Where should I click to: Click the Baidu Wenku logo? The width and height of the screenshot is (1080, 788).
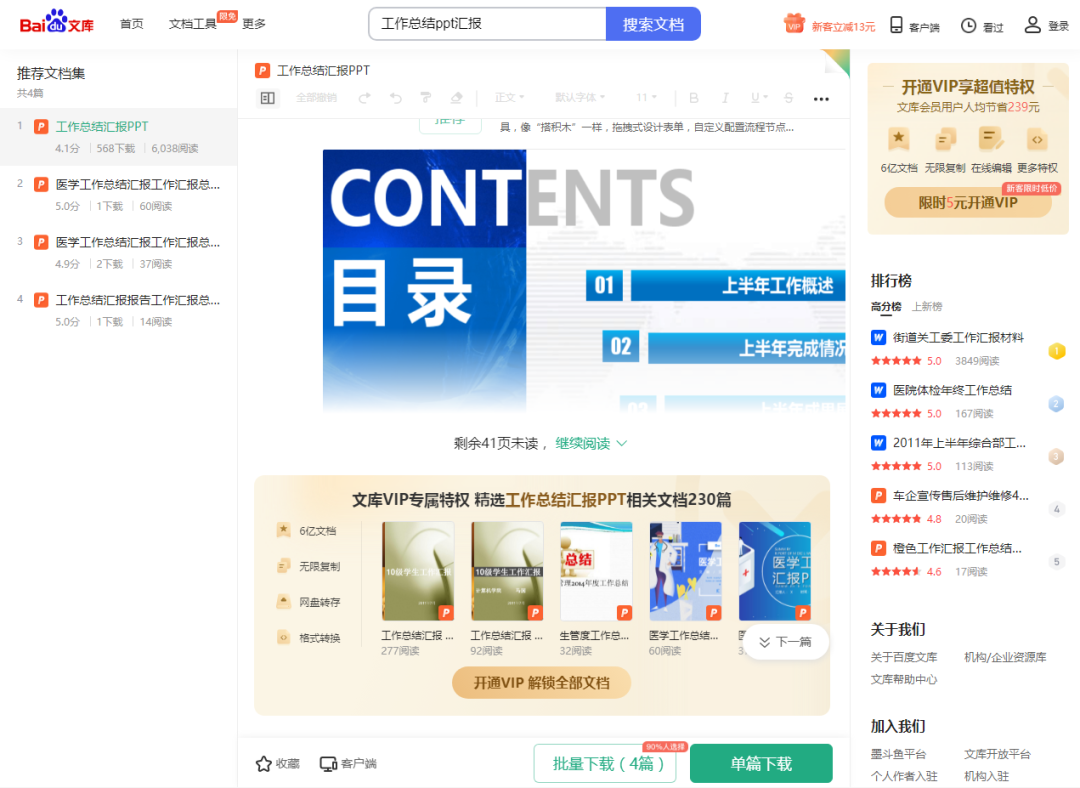(x=56, y=23)
